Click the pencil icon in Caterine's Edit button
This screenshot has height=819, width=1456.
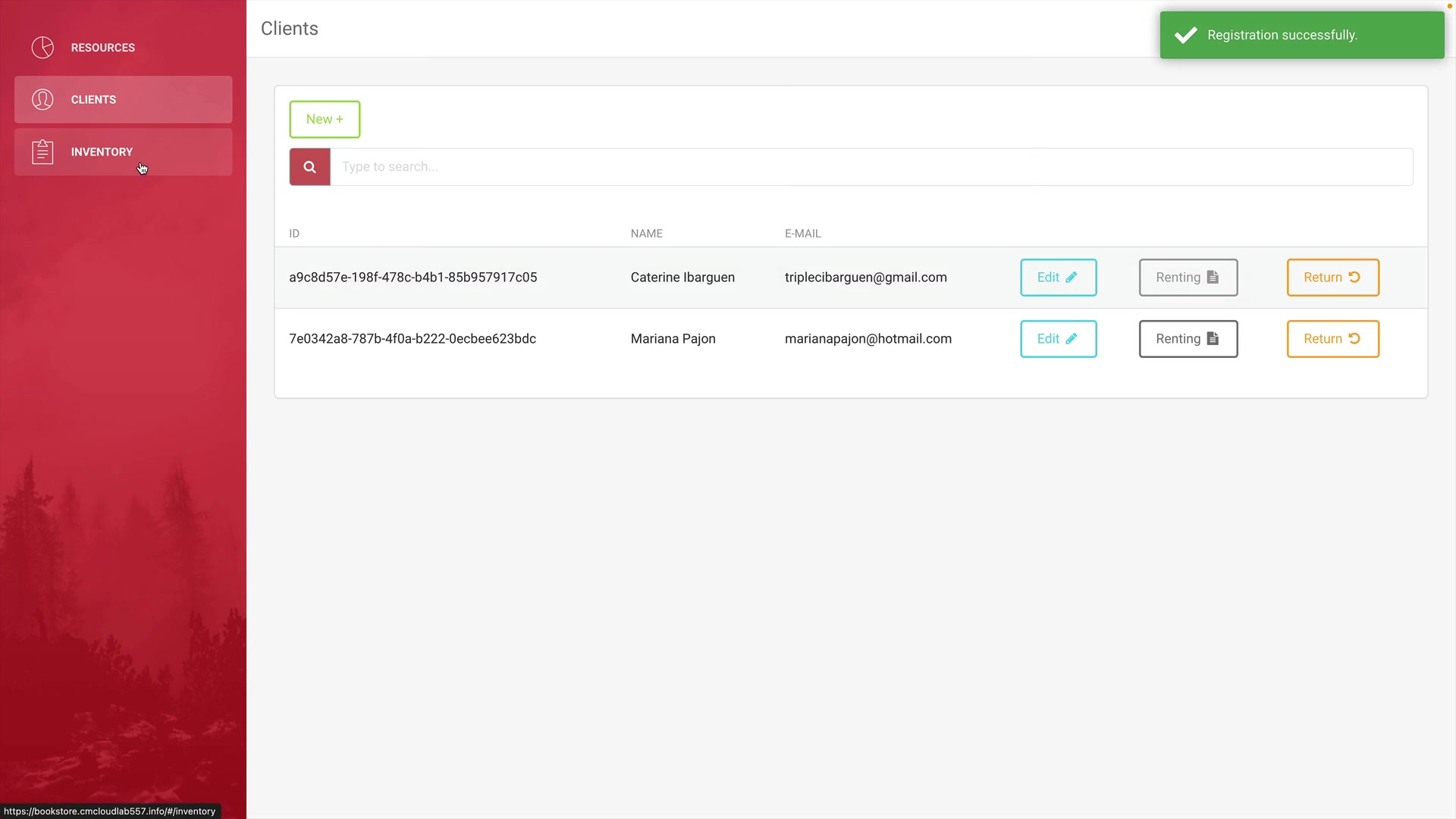1072,278
